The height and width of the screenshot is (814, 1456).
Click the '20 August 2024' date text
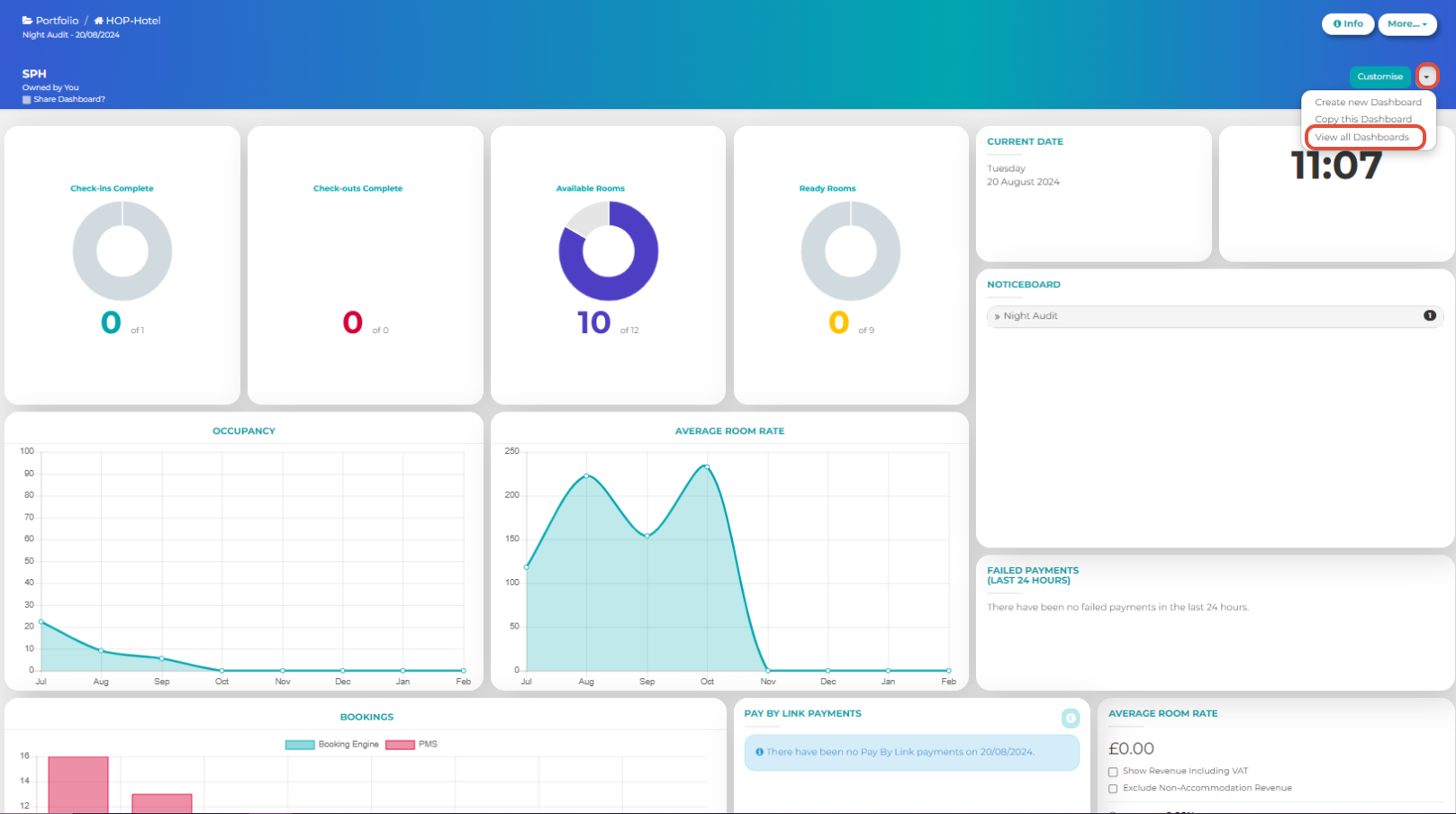click(x=1023, y=182)
